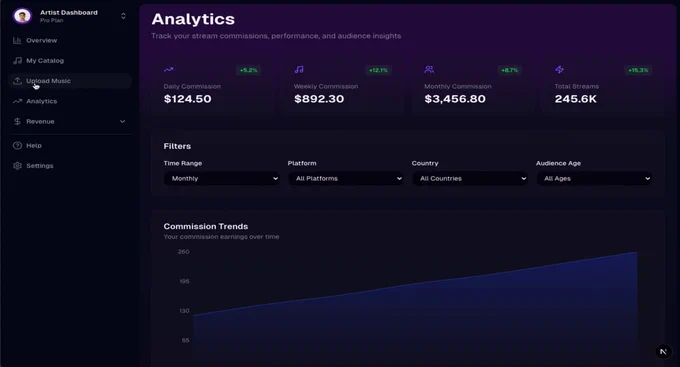The image size is (680, 367).
Task: Click the +12.1% growth badge
Action: 378,70
